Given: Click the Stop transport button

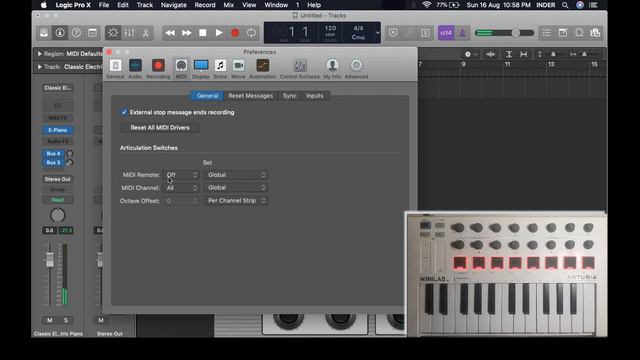Looking at the screenshot, I should click(202, 33).
